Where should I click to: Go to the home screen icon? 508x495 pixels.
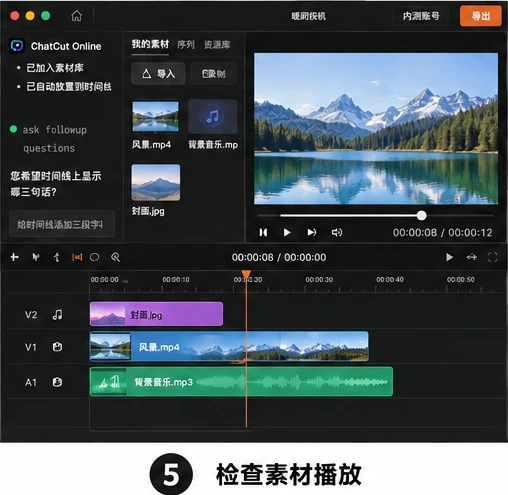pos(76,16)
